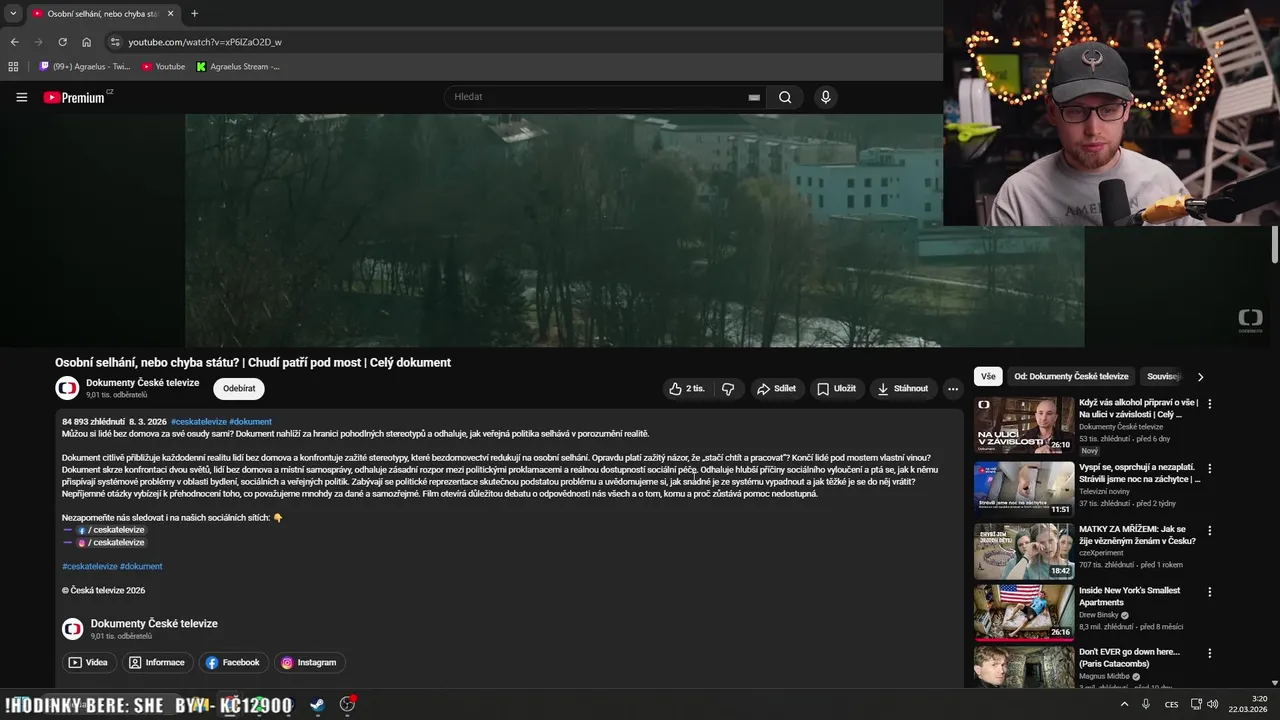This screenshot has width=1280, height=720.
Task: Open options menu for Když vás alkohol video
Action: [x=1209, y=404]
